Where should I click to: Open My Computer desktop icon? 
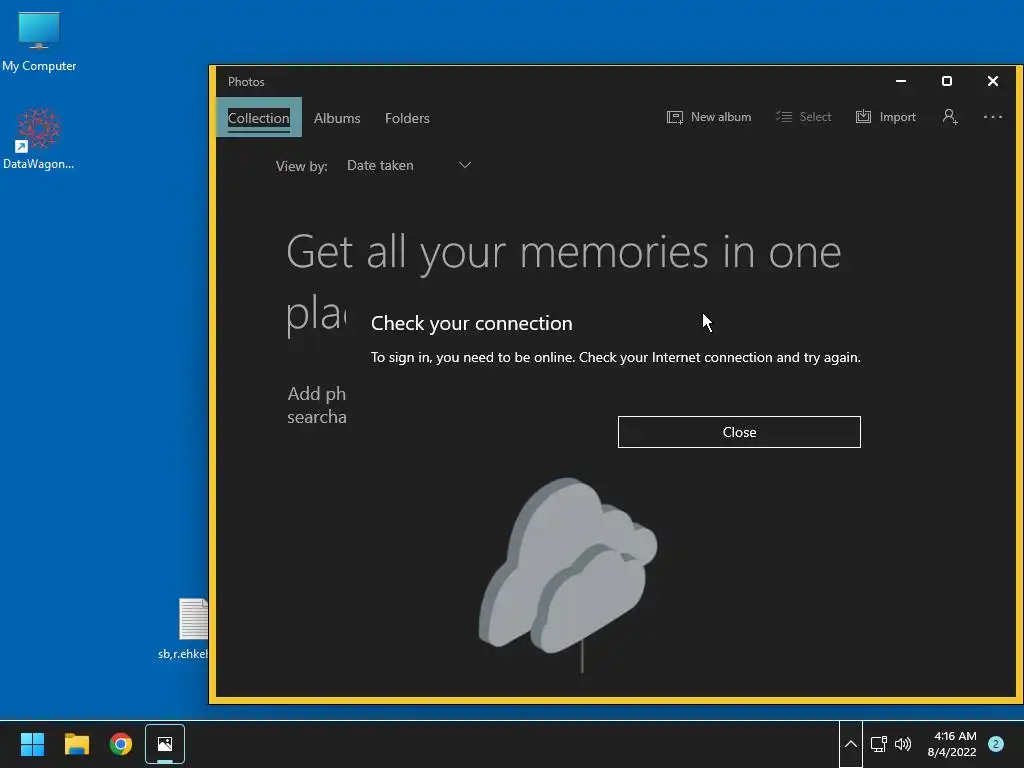tap(39, 42)
